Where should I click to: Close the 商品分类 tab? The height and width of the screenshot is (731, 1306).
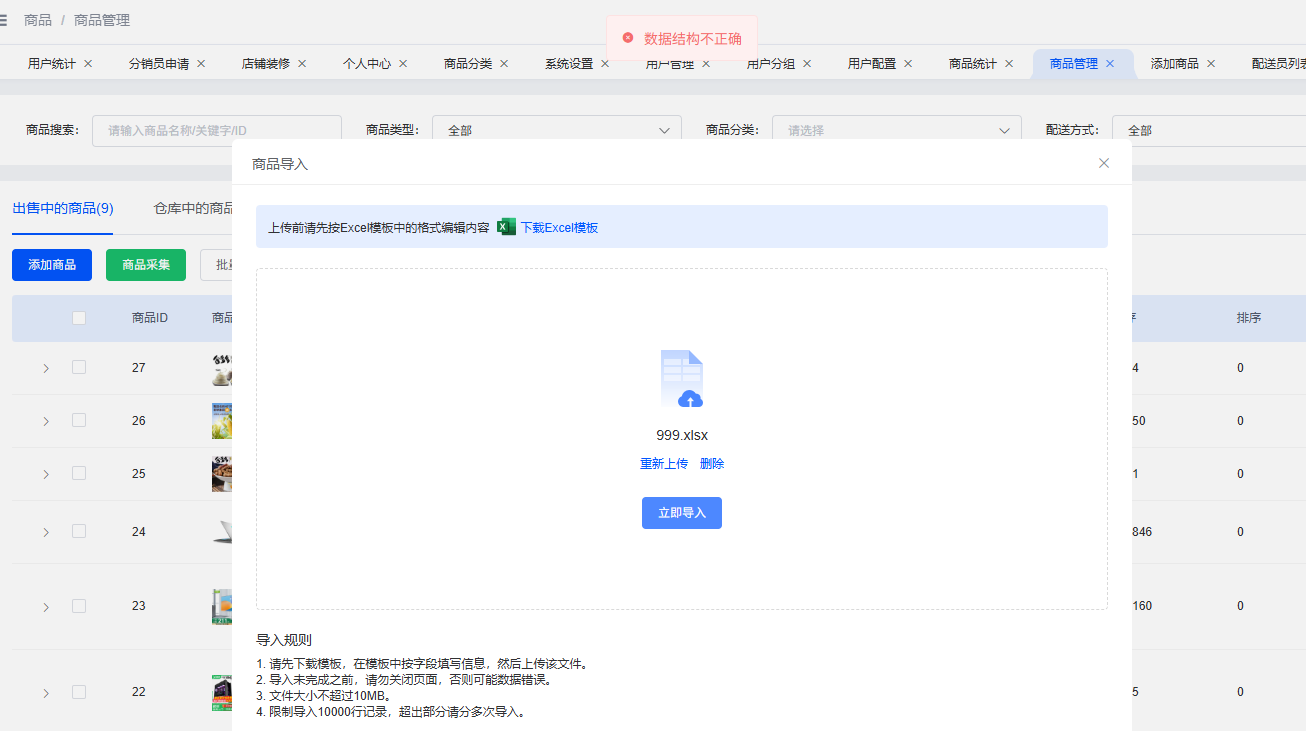point(504,64)
